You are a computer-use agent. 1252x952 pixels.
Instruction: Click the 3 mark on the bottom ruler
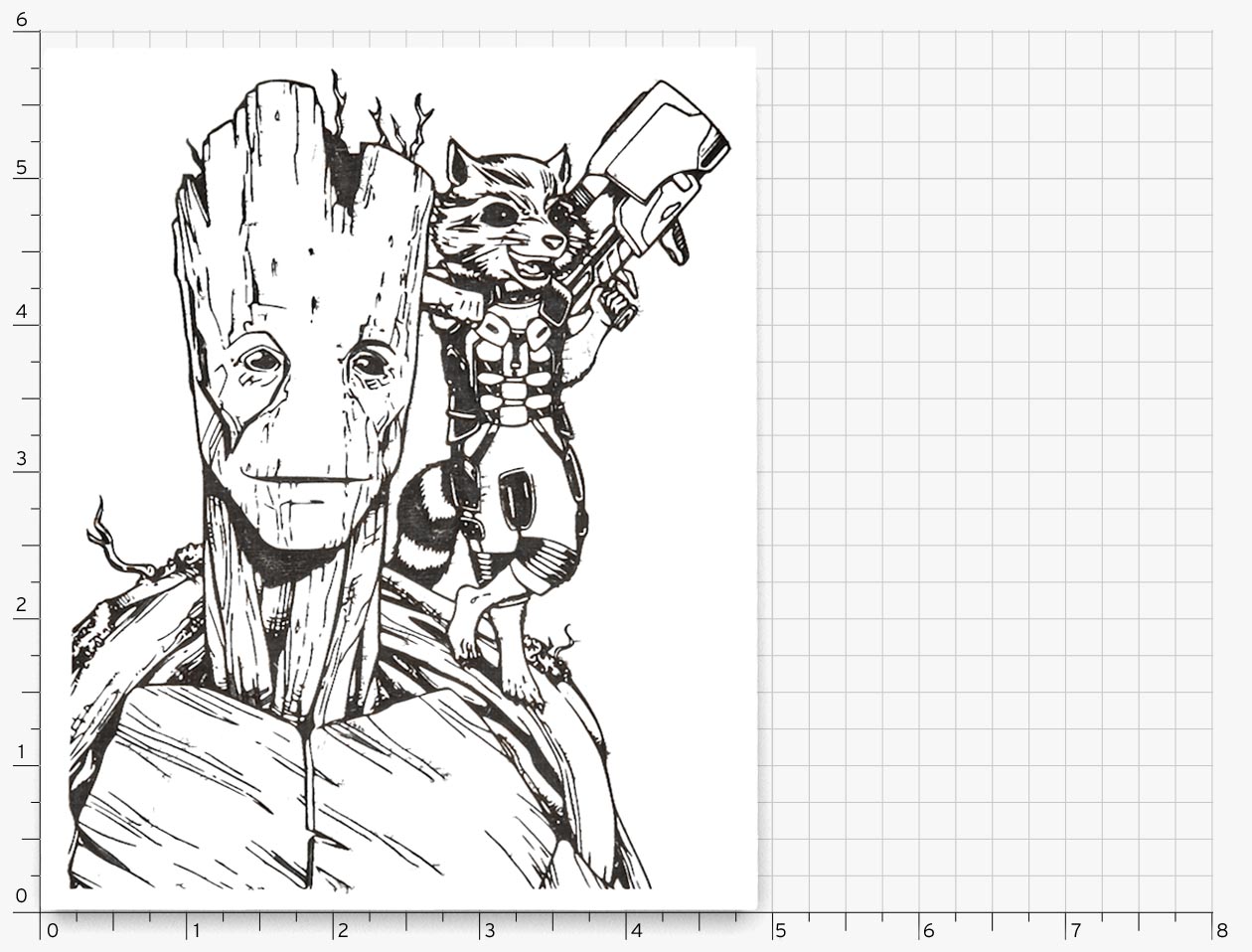[489, 931]
